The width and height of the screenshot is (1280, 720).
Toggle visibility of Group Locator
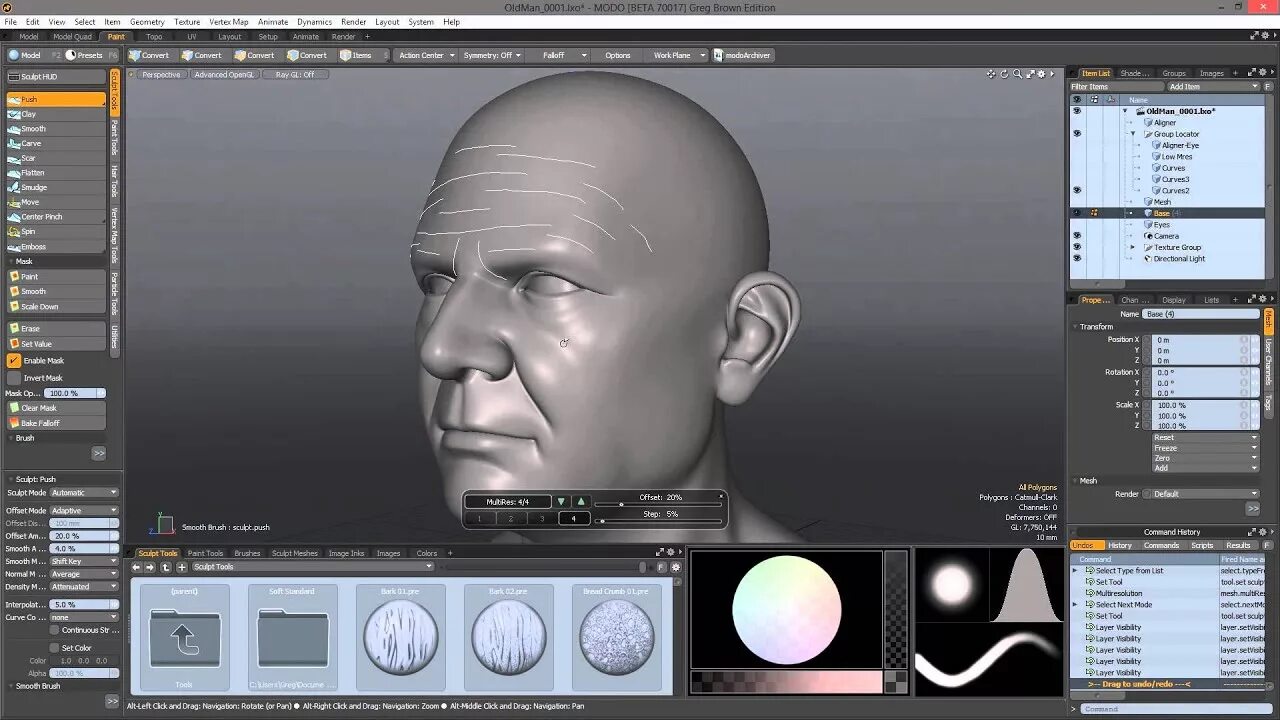click(1077, 134)
